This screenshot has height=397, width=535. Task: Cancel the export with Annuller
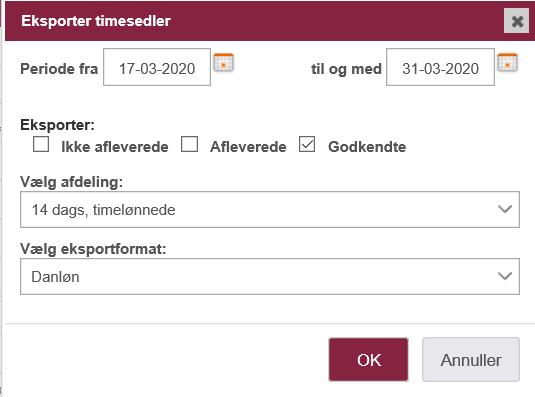click(471, 359)
